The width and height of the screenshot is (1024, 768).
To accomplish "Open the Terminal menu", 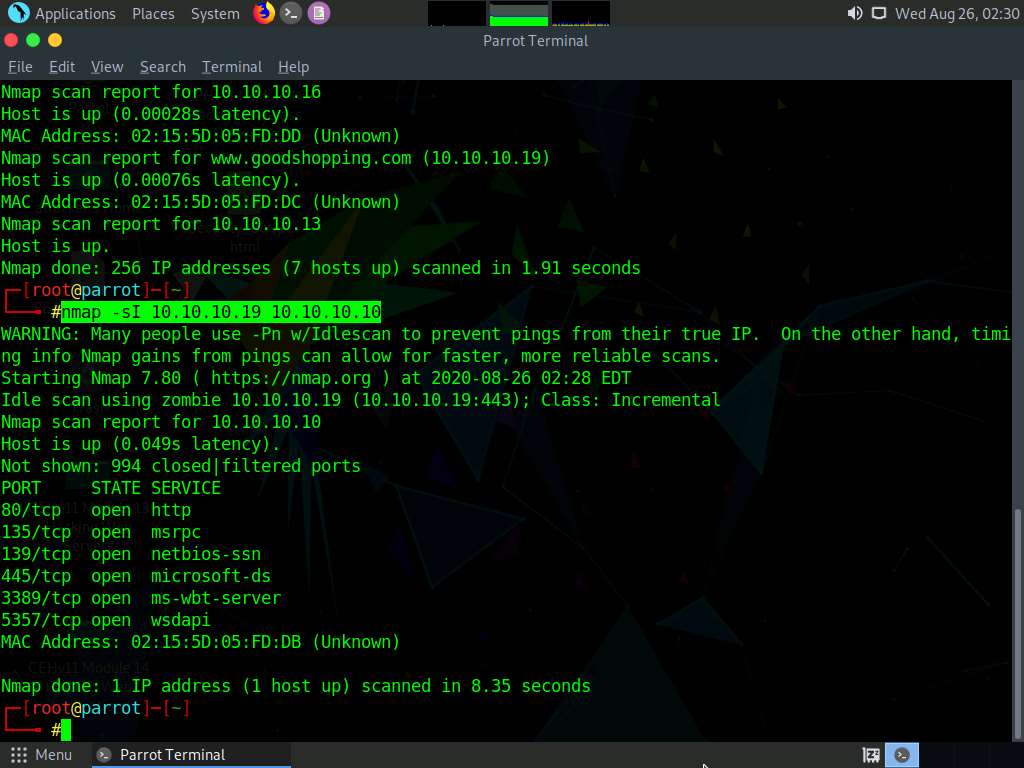I will [x=232, y=67].
